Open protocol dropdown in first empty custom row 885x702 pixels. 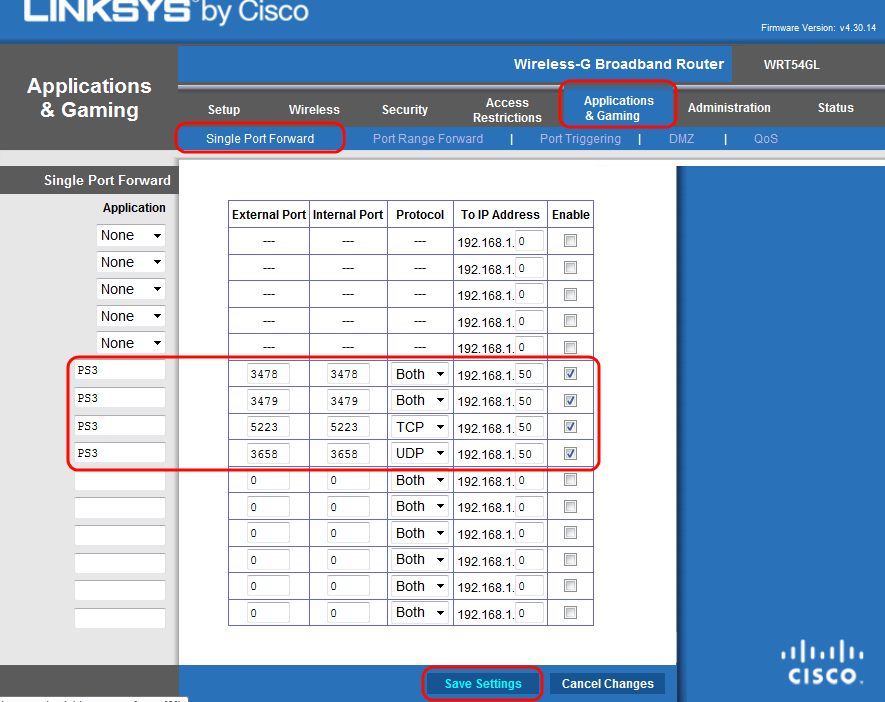pyautogui.click(x=419, y=480)
